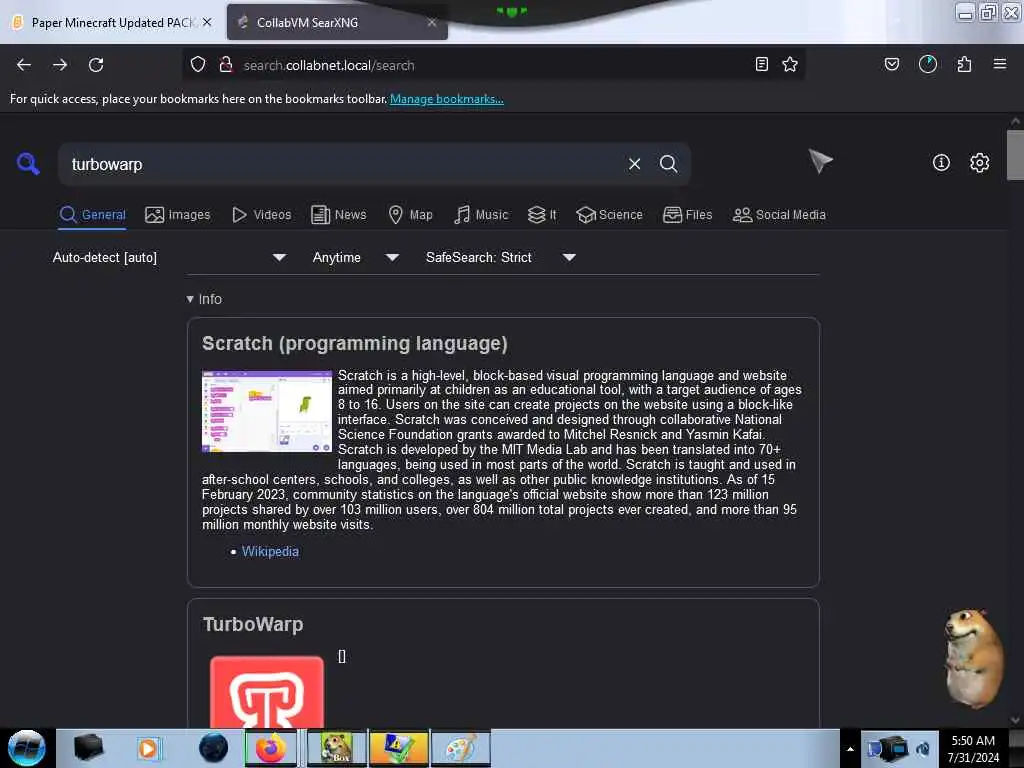Select the Music search category
1024x768 pixels.
[x=481, y=215]
